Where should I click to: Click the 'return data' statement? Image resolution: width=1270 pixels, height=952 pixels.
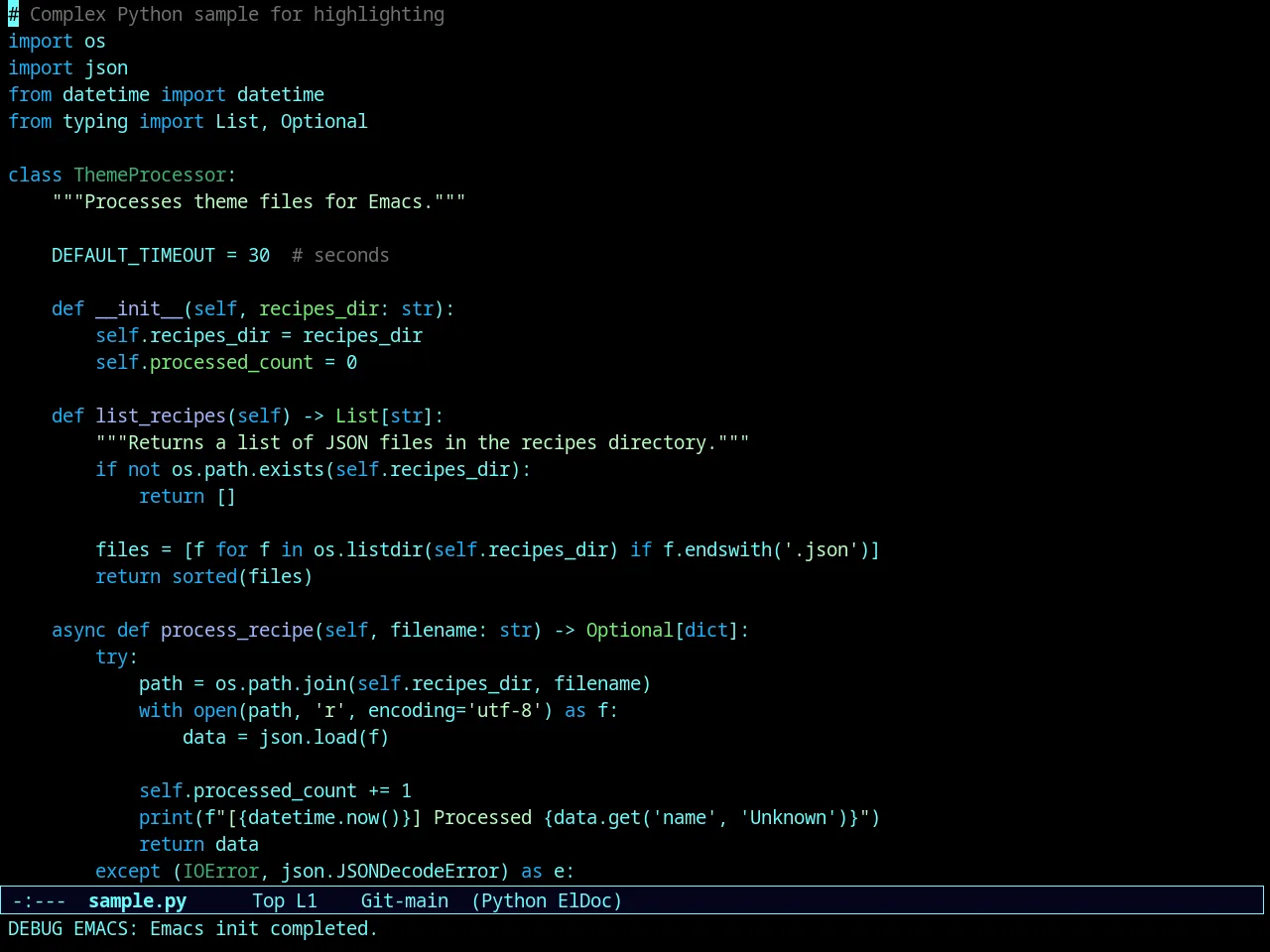point(198,844)
